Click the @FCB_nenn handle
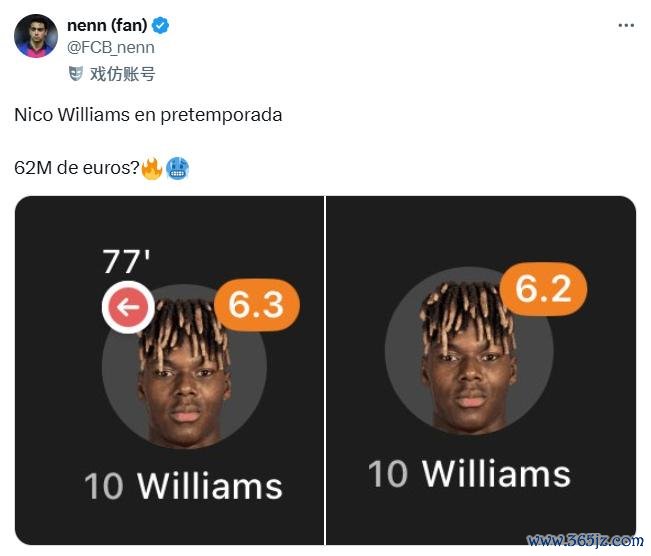 [x=110, y=48]
